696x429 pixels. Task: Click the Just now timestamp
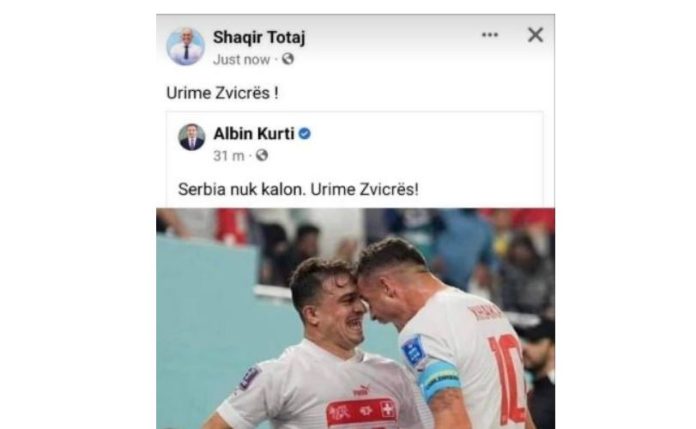(241, 60)
